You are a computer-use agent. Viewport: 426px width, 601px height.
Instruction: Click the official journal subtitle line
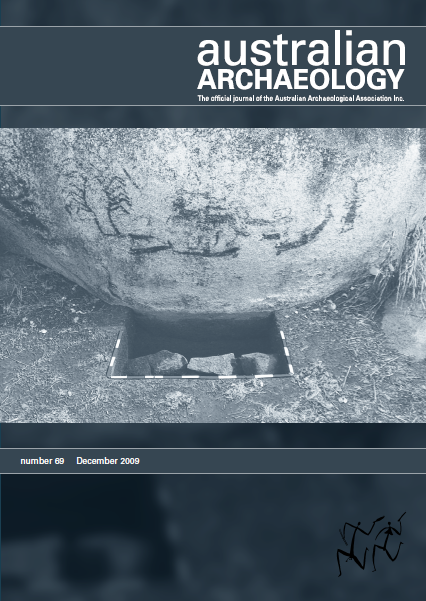(x=301, y=99)
